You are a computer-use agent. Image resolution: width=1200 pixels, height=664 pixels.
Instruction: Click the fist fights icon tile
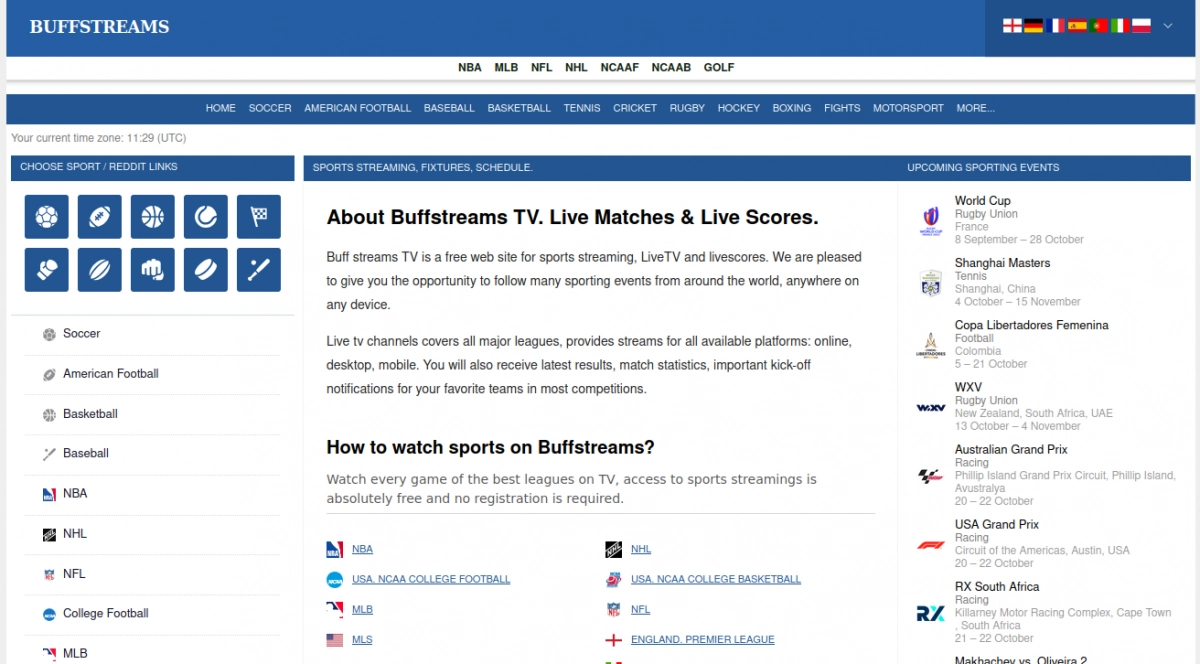tap(153, 270)
